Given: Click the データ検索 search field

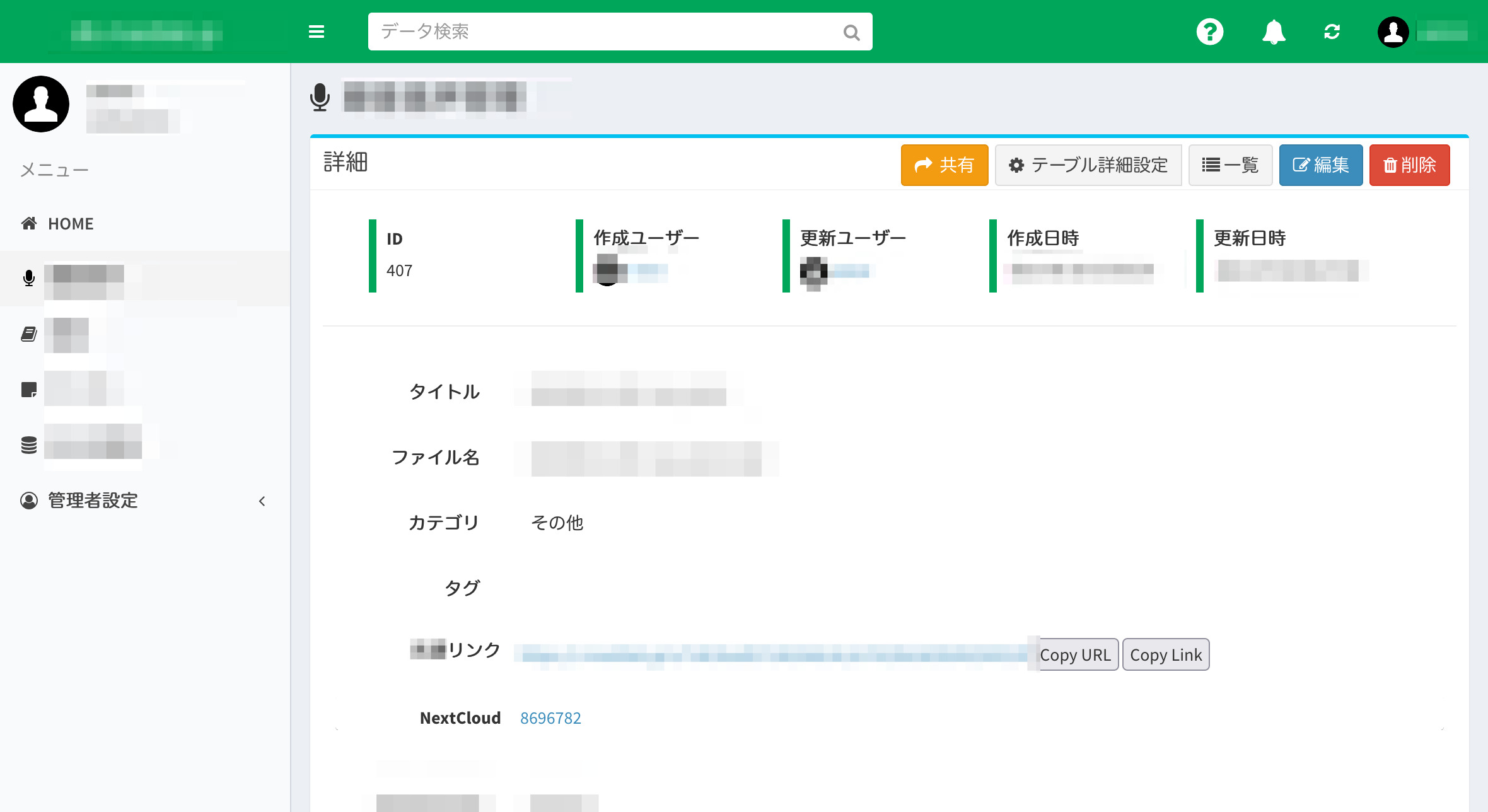Looking at the screenshot, I should pos(605,32).
